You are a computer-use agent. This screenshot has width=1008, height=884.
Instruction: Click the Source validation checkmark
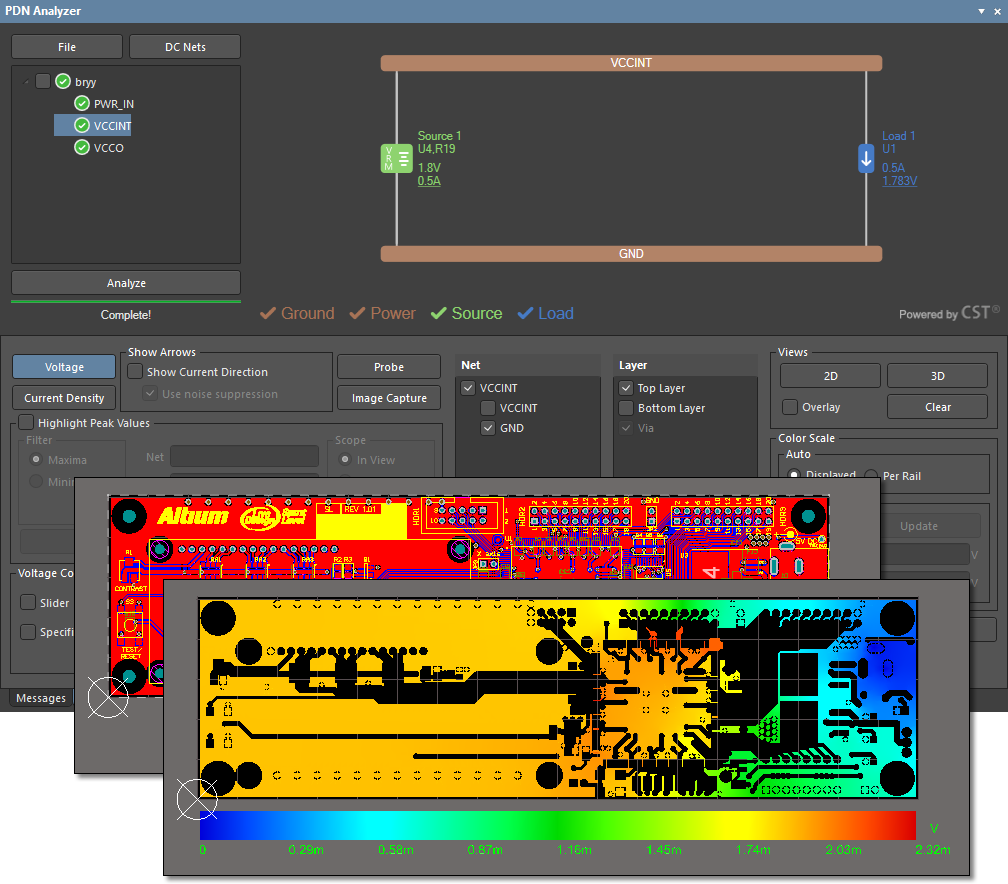click(x=437, y=313)
